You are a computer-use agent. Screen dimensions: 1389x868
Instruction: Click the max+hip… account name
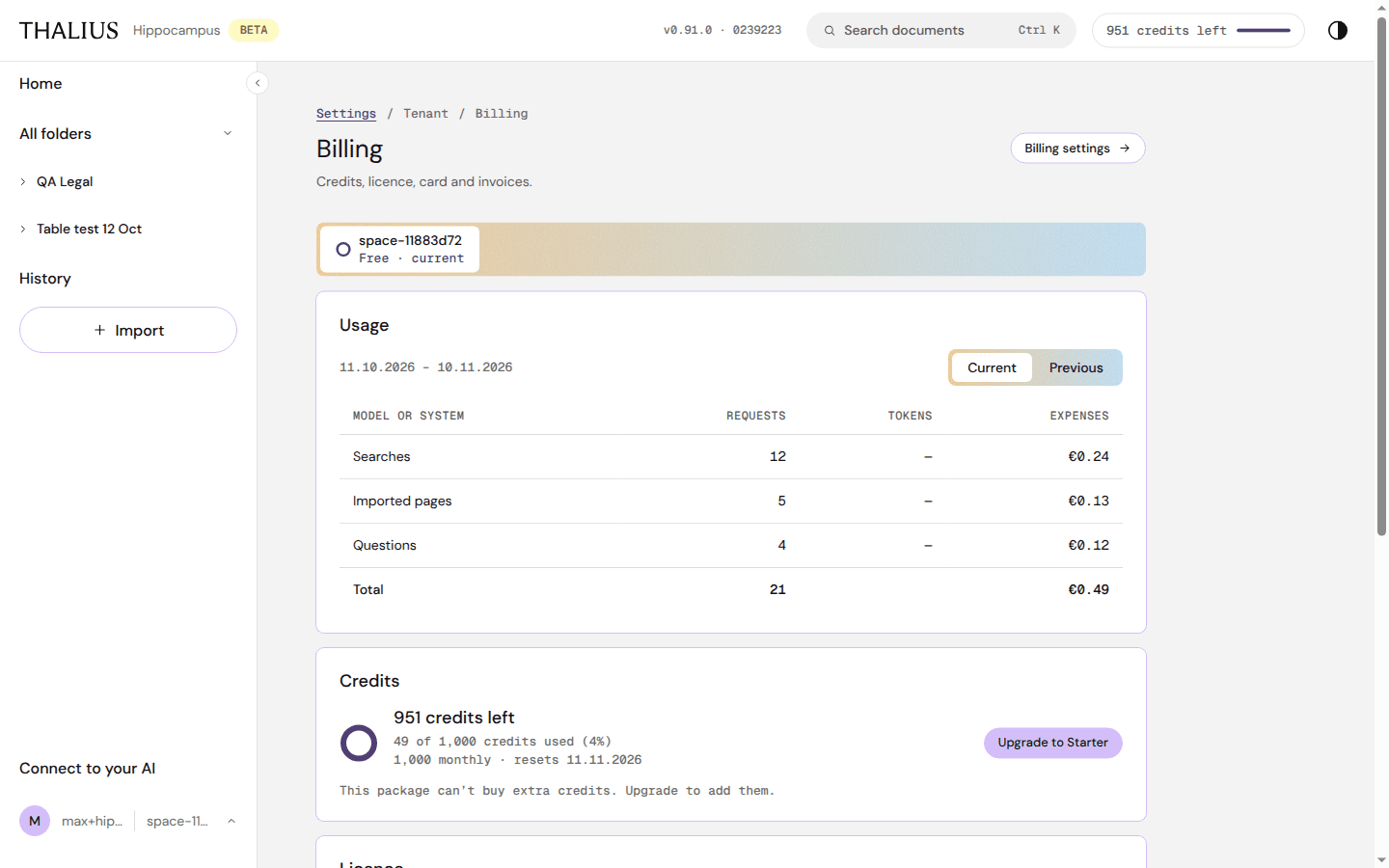(x=92, y=821)
